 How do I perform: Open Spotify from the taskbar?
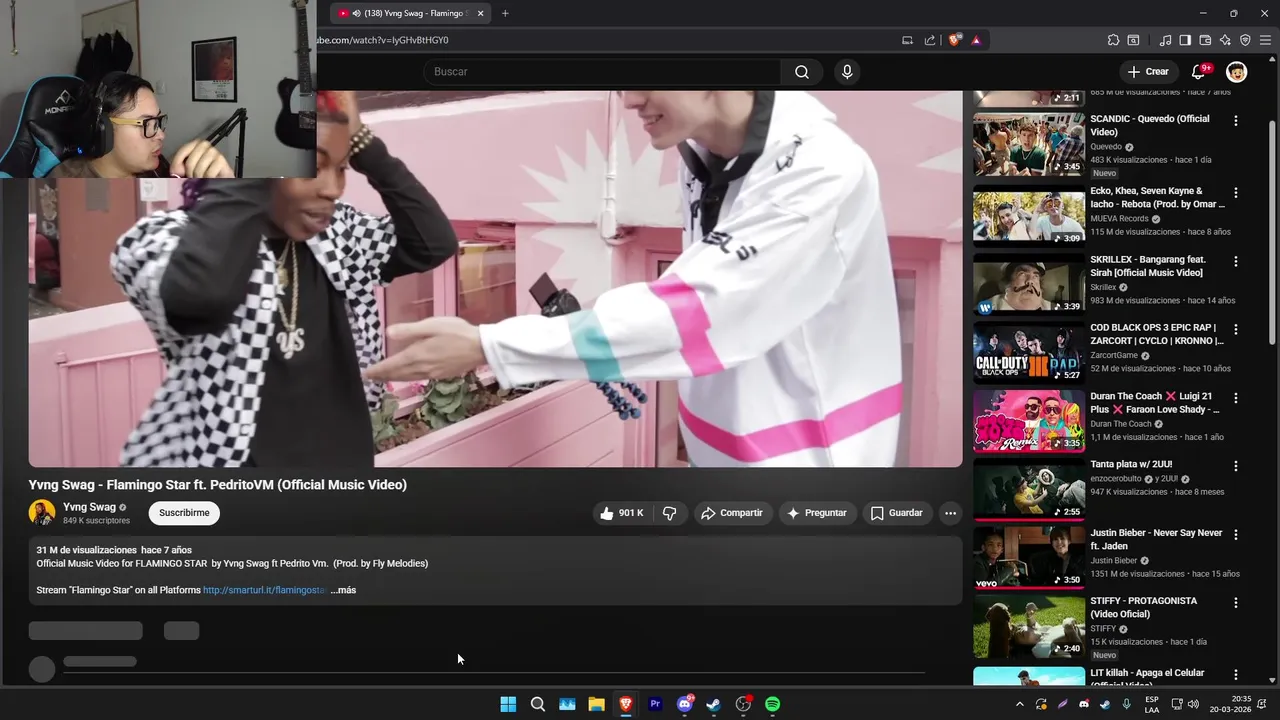pos(772,704)
